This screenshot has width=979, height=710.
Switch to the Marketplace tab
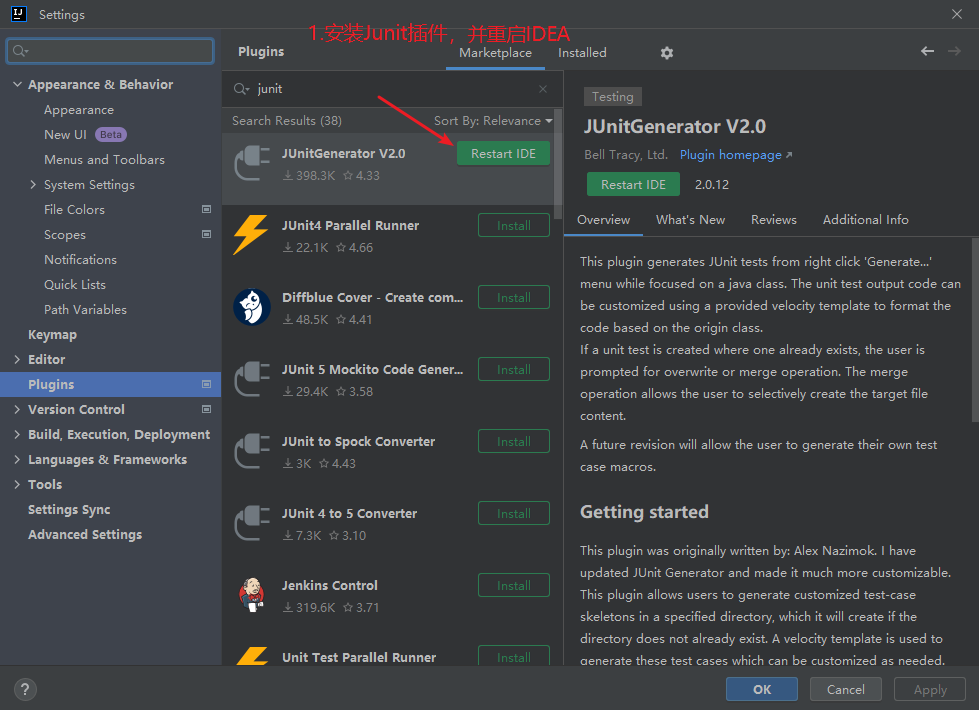click(x=495, y=53)
